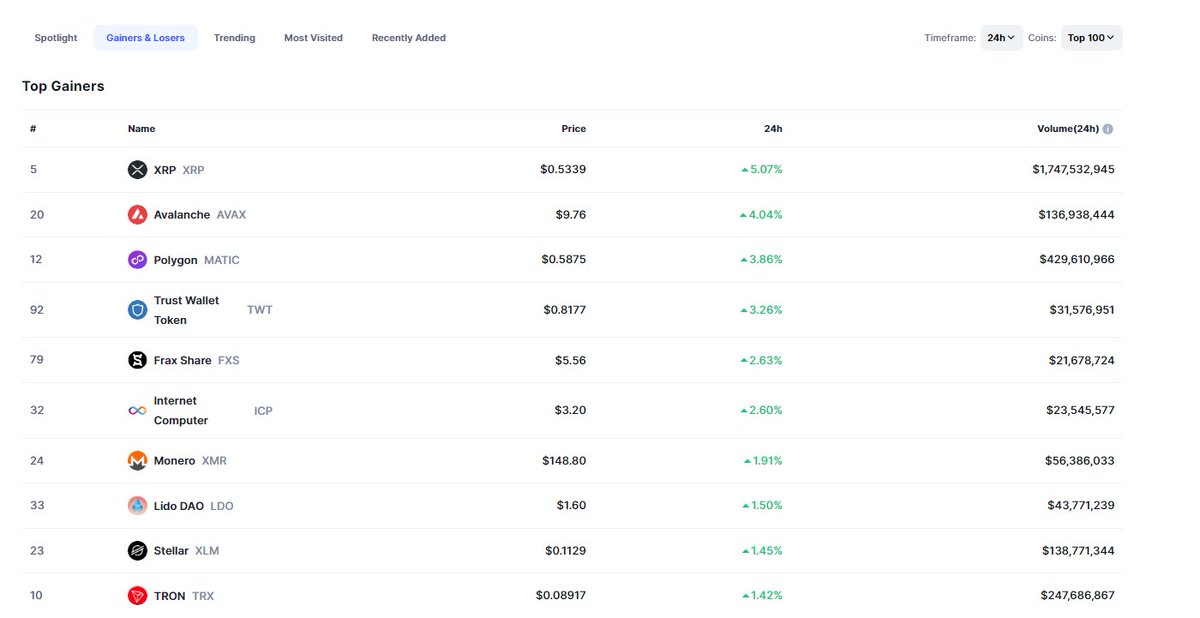Click the $0.1129 Stellar price
Screen dimensions: 1200x618
[x=566, y=551]
